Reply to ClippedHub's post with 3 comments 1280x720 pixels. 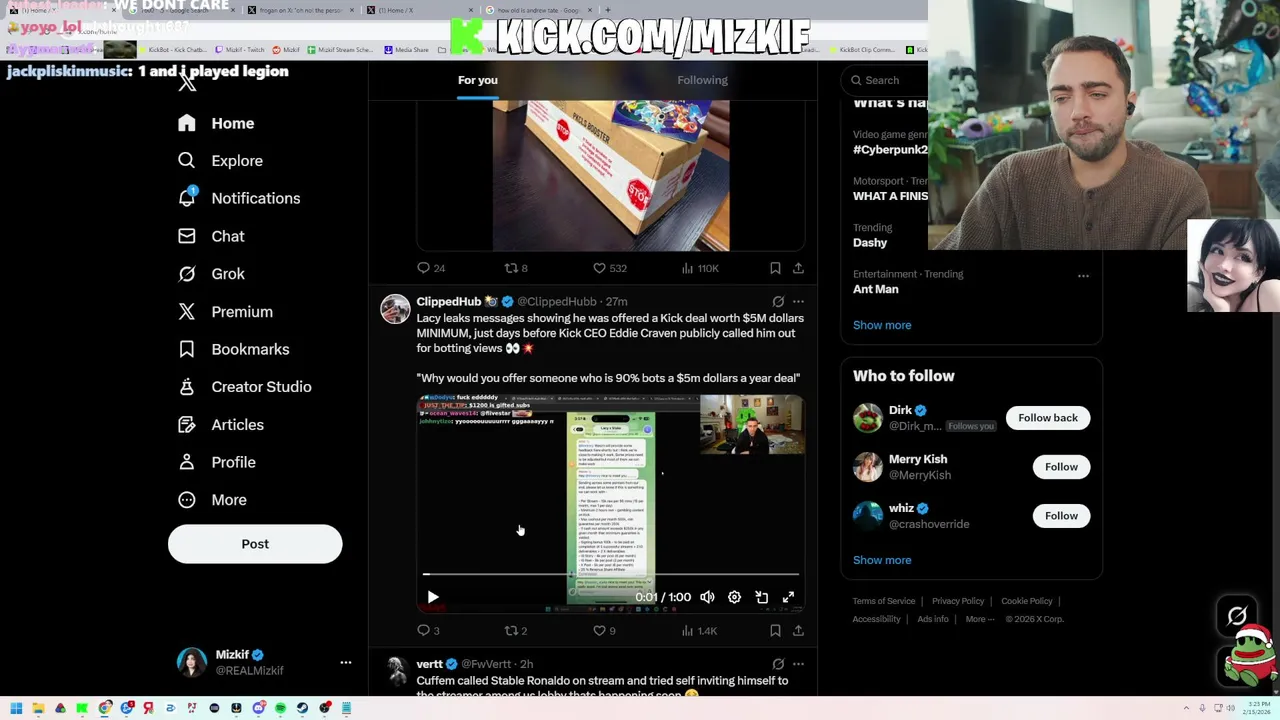428,631
